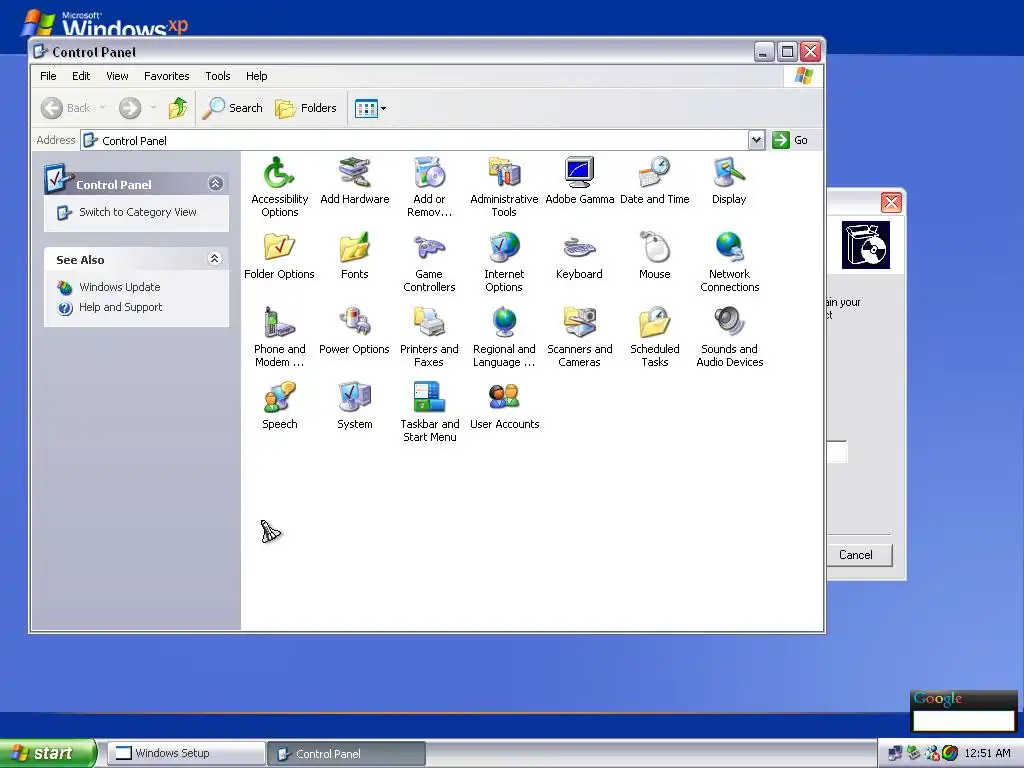This screenshot has width=1024, height=768.
Task: Open Regional and Language Options icon
Action: 504,323
